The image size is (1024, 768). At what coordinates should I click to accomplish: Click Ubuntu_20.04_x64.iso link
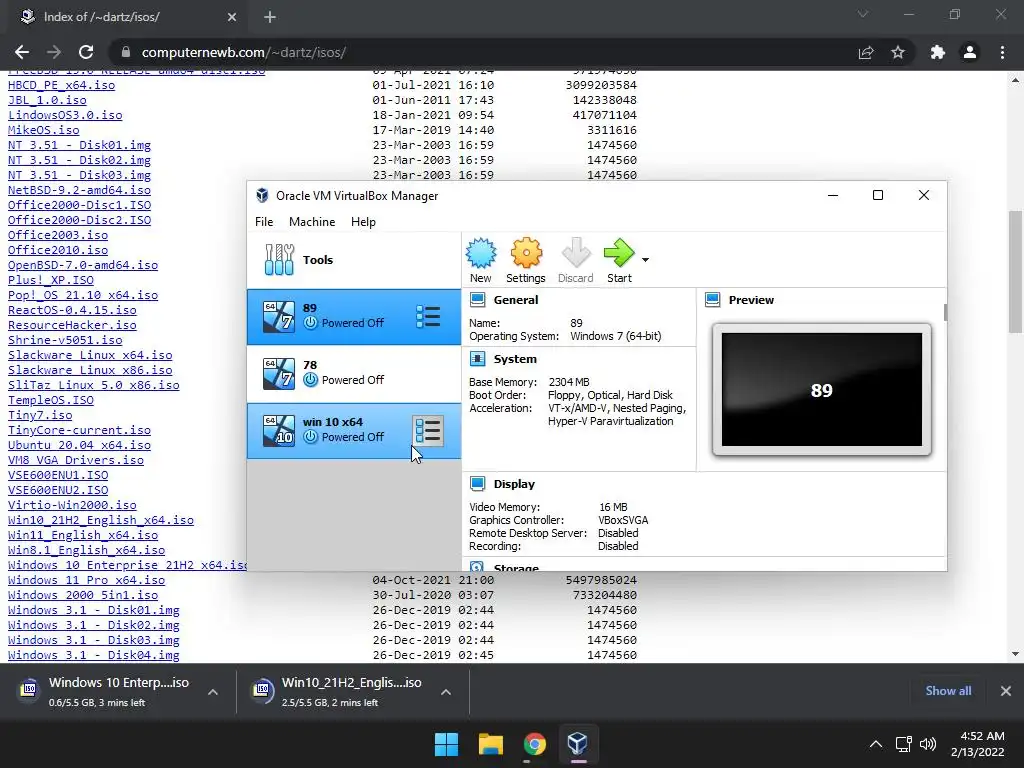coord(79,445)
